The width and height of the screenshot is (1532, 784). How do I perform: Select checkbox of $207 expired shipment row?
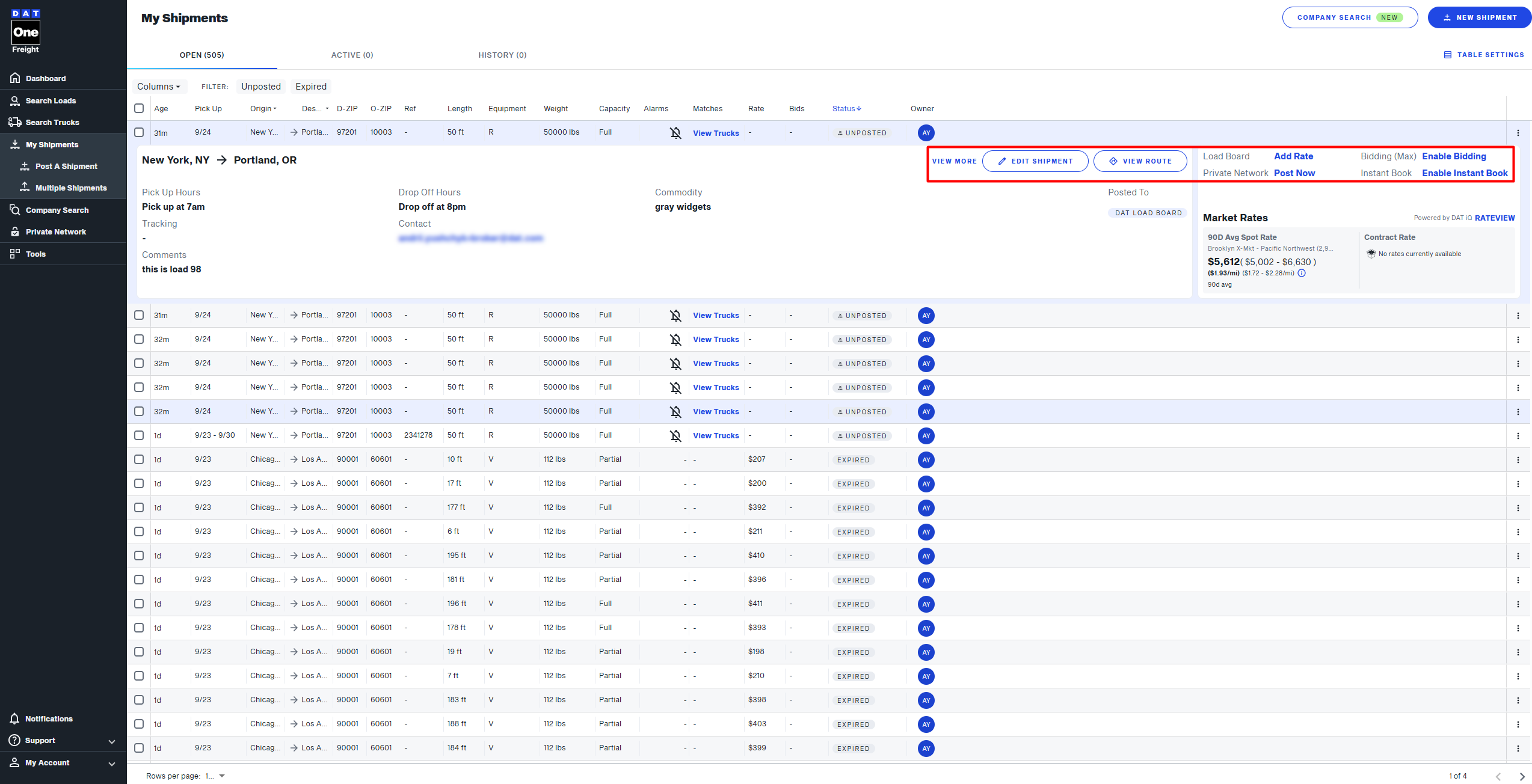click(x=139, y=459)
